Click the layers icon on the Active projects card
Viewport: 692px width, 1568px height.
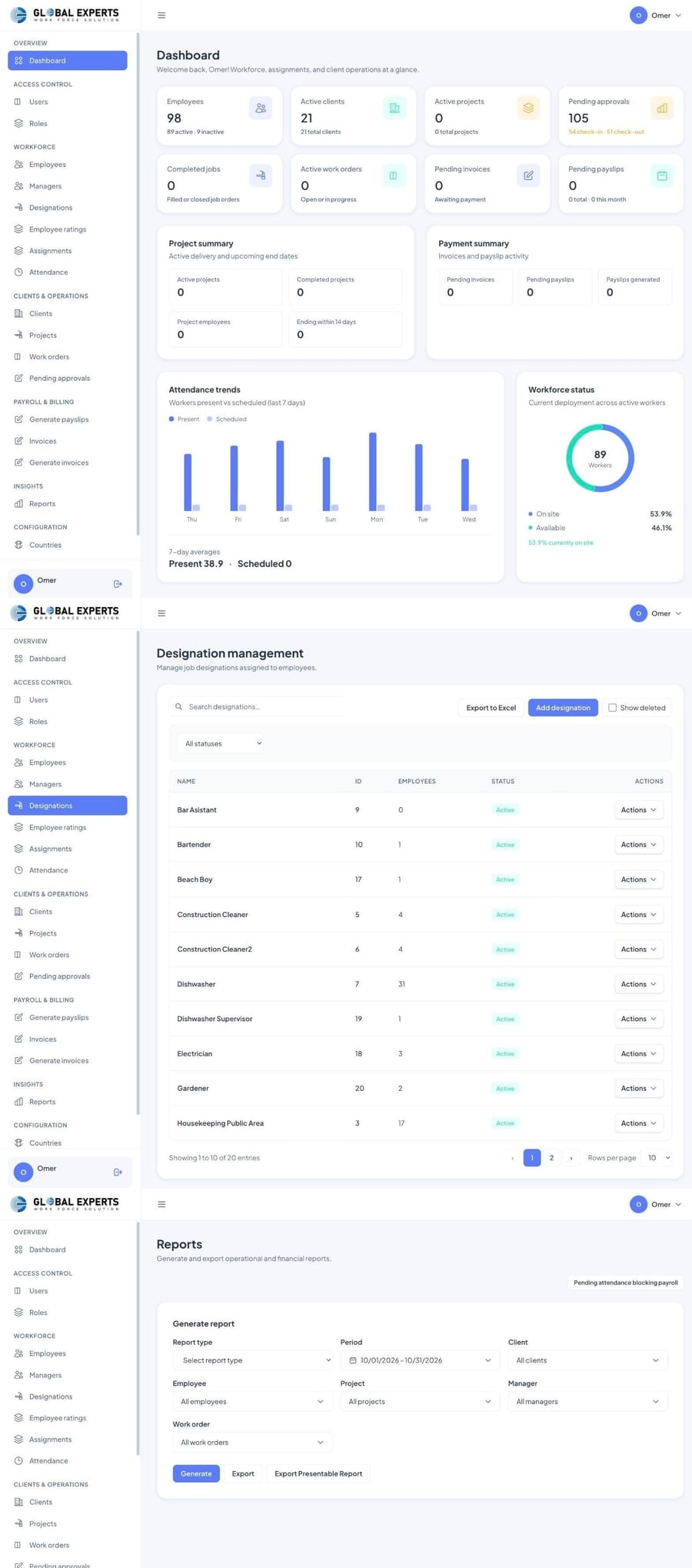tap(528, 108)
